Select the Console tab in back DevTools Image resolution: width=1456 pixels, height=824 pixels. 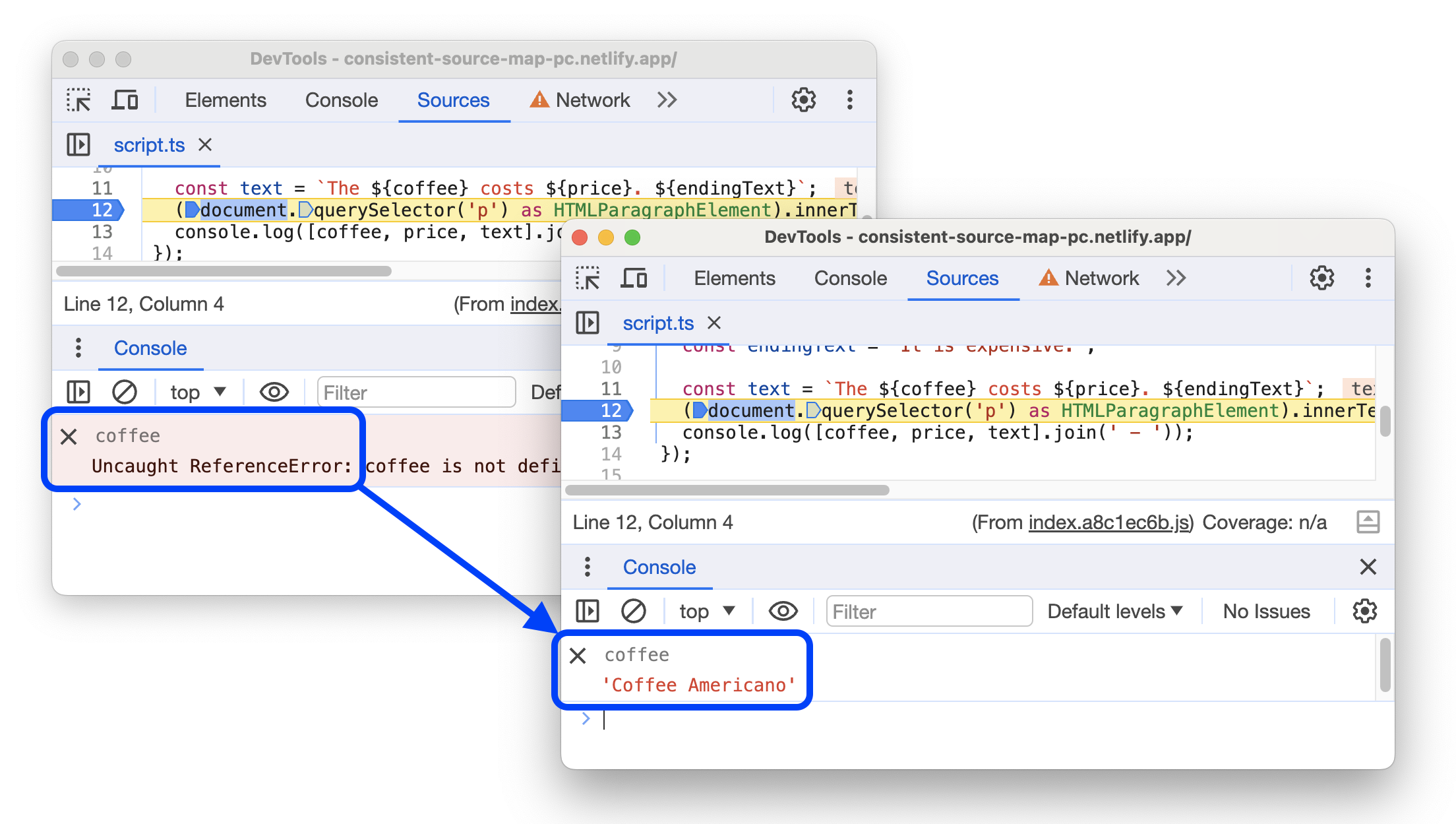tap(341, 99)
